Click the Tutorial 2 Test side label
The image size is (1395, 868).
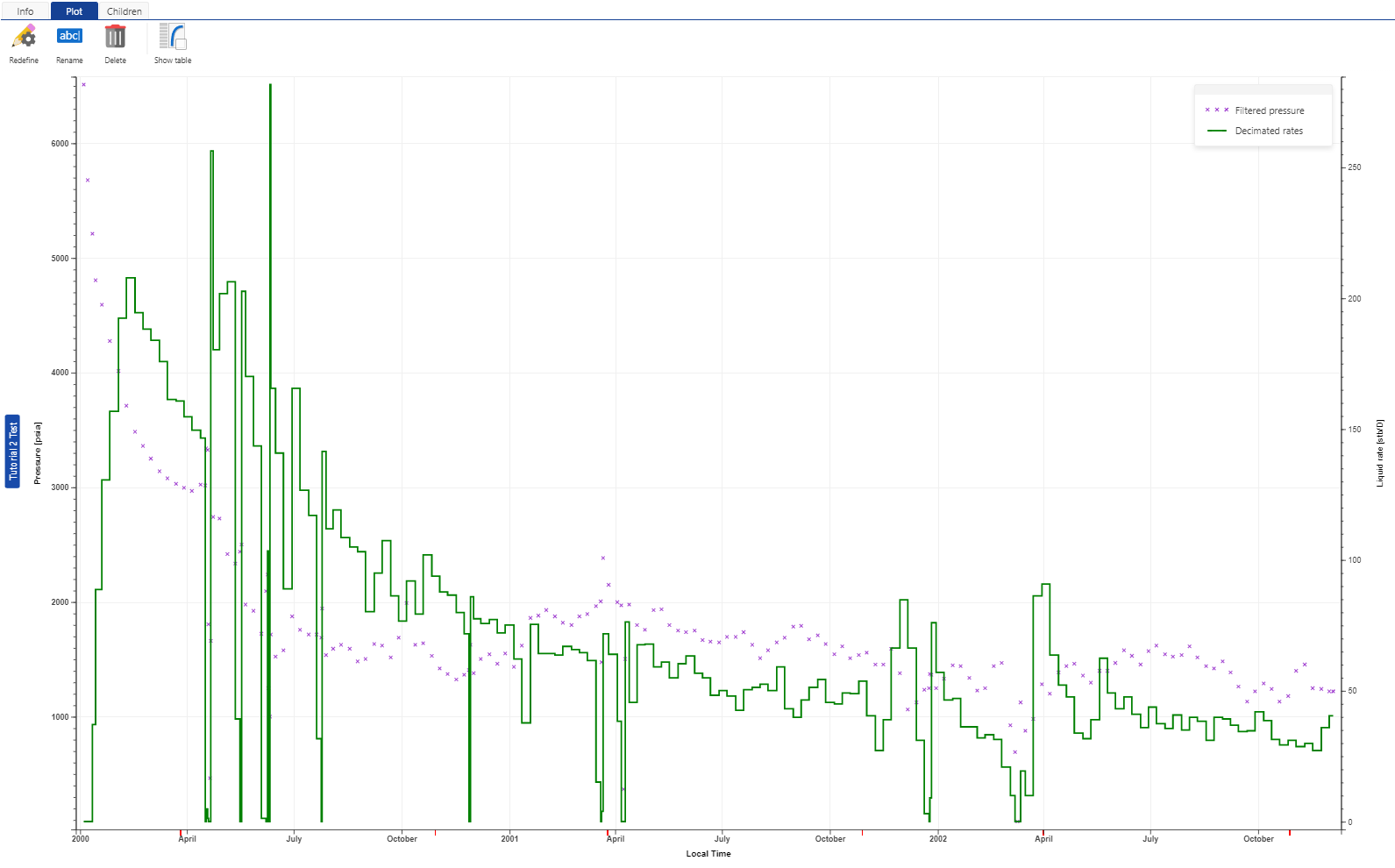point(12,452)
